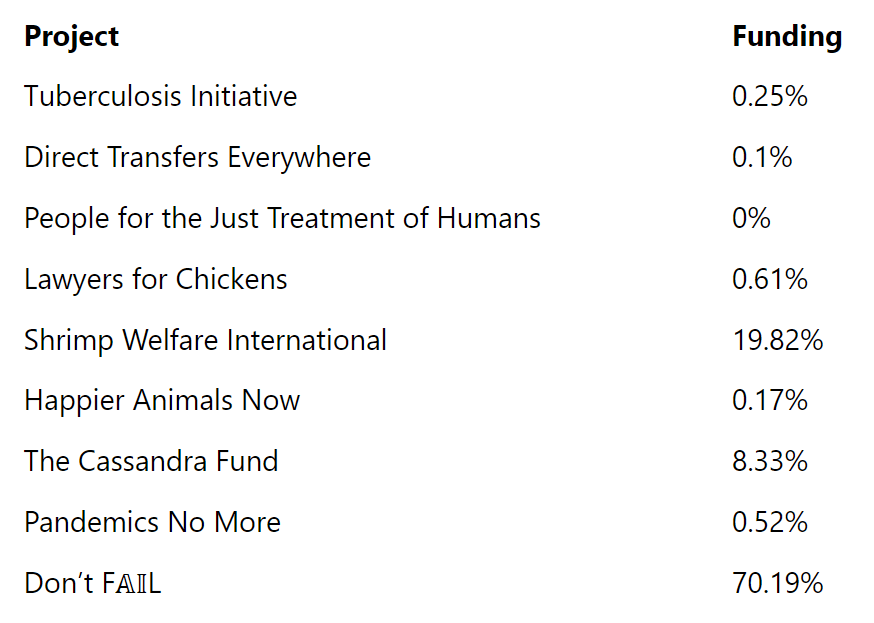Click the 0.25% funding value

769,97
